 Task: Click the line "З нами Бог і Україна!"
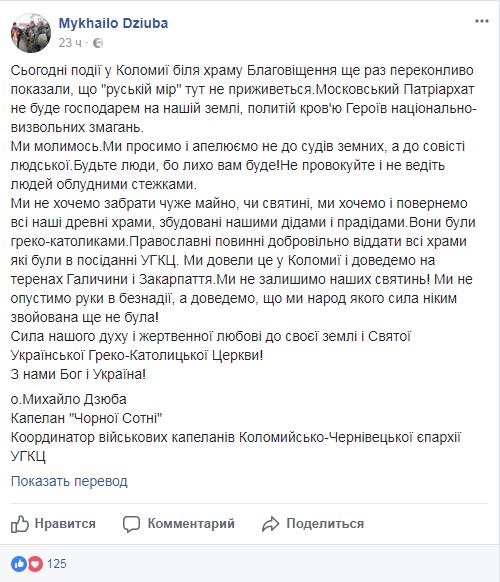coord(78,374)
